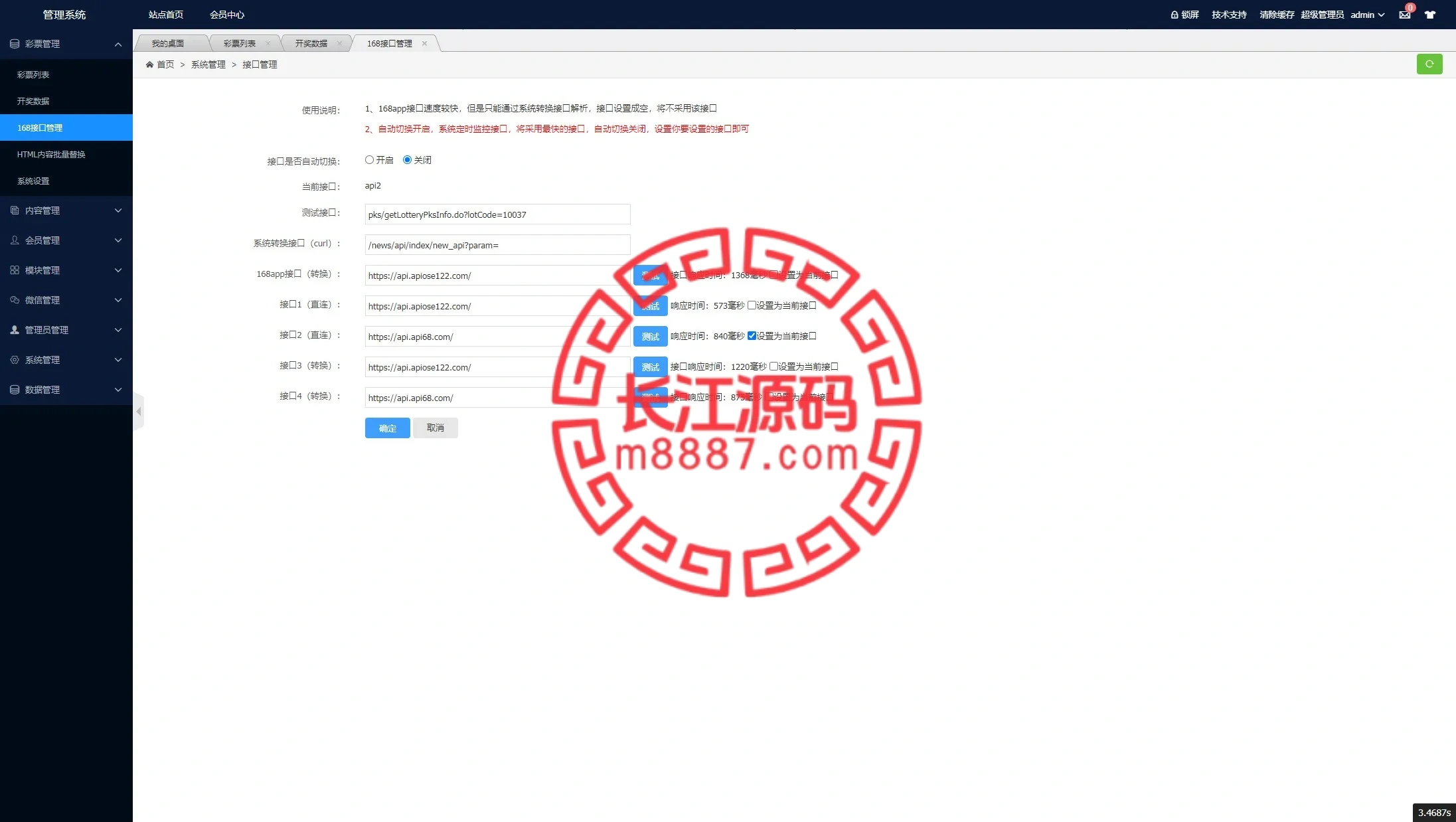Click the 数据管理 database icon

click(15, 390)
